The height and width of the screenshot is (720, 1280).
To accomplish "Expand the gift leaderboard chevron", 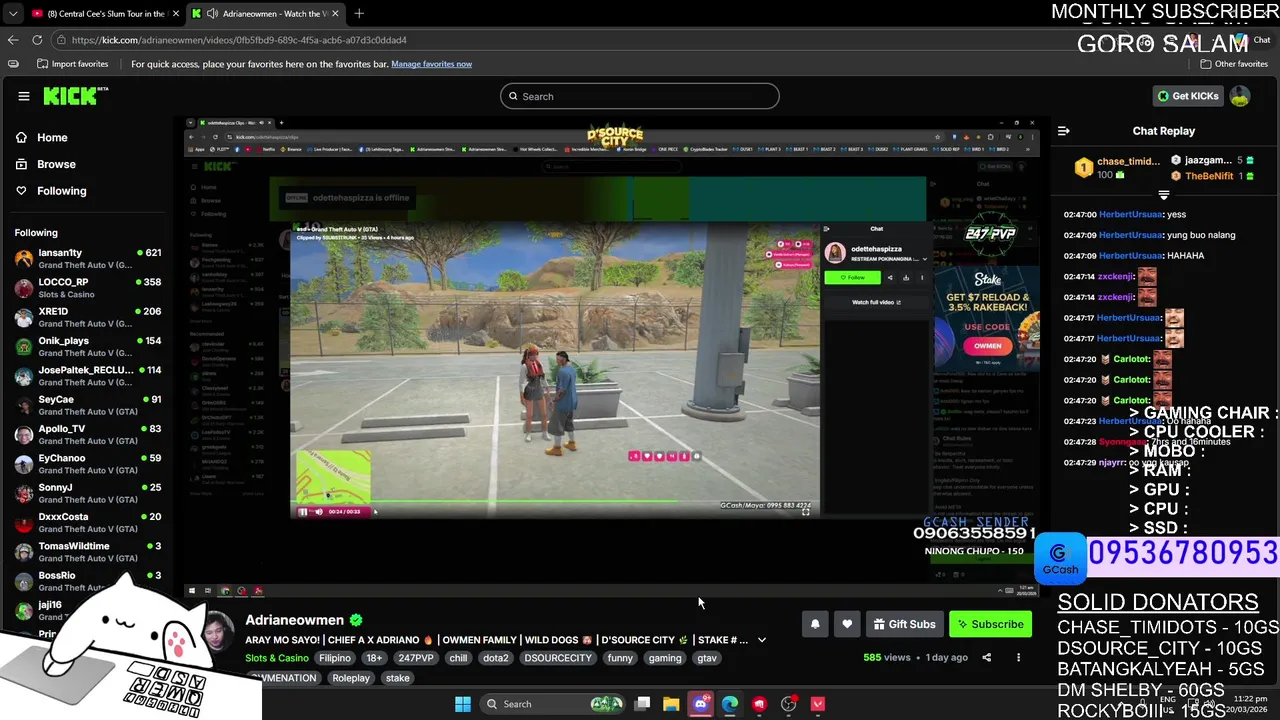I will point(1163,196).
